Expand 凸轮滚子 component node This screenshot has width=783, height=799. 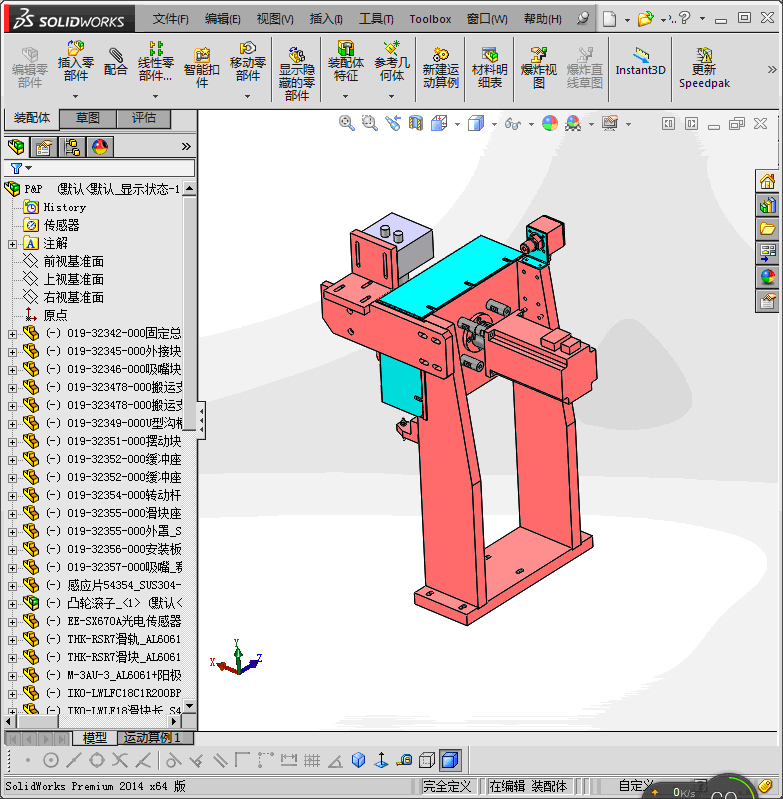(x=12, y=604)
